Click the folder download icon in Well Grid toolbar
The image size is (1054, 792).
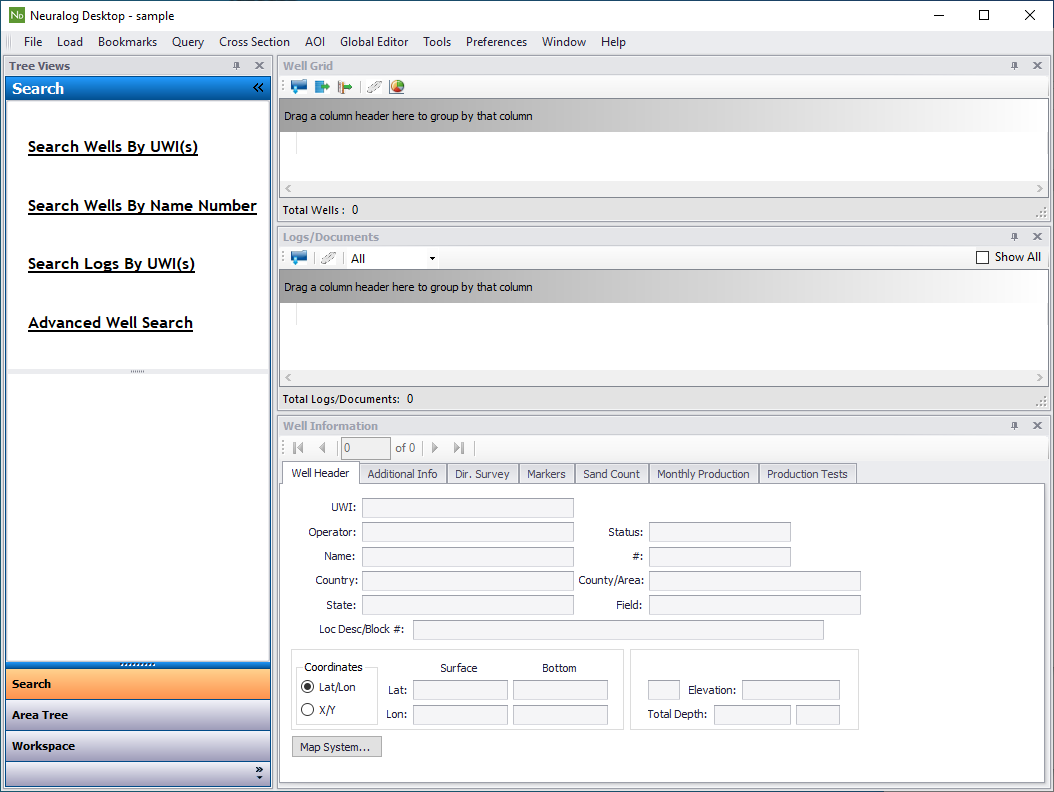(x=298, y=87)
